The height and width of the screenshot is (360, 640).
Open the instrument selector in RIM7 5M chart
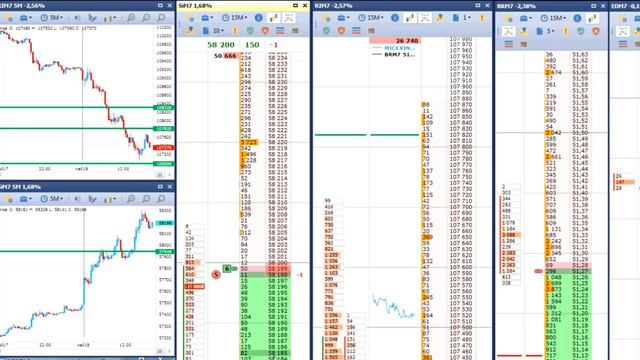(9, 18)
